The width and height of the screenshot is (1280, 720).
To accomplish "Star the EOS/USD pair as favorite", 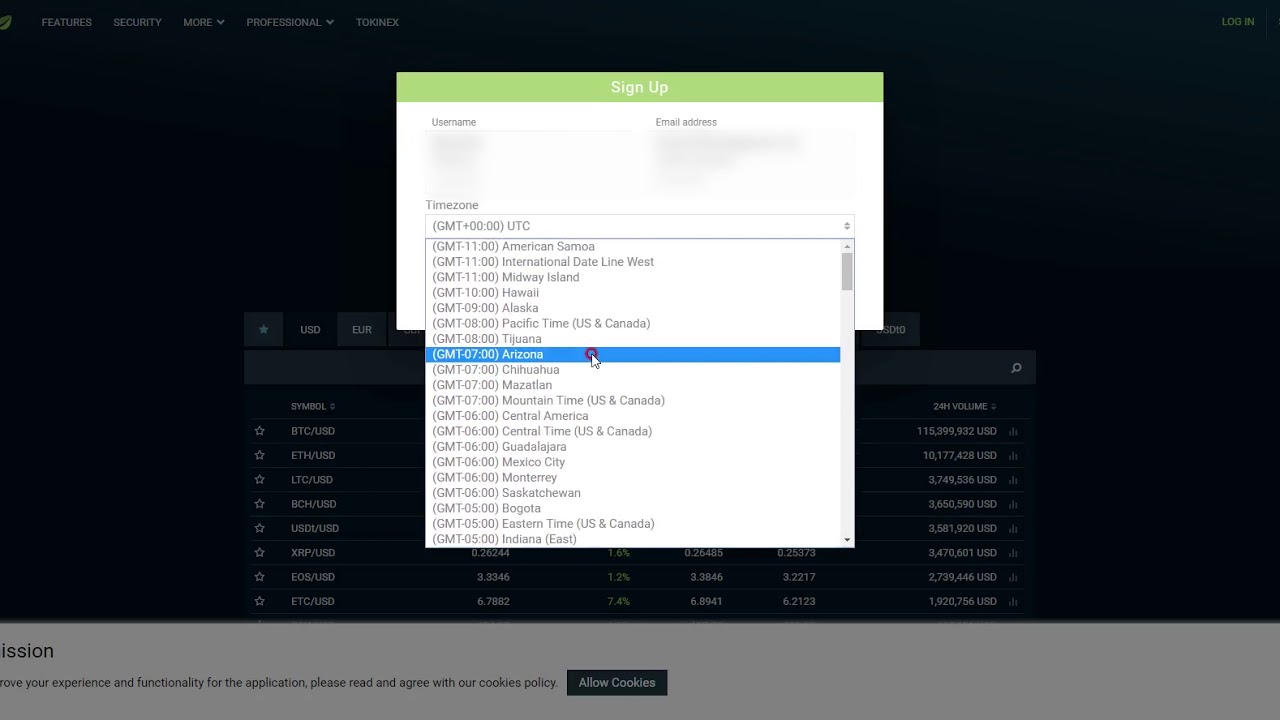I will tap(260, 577).
